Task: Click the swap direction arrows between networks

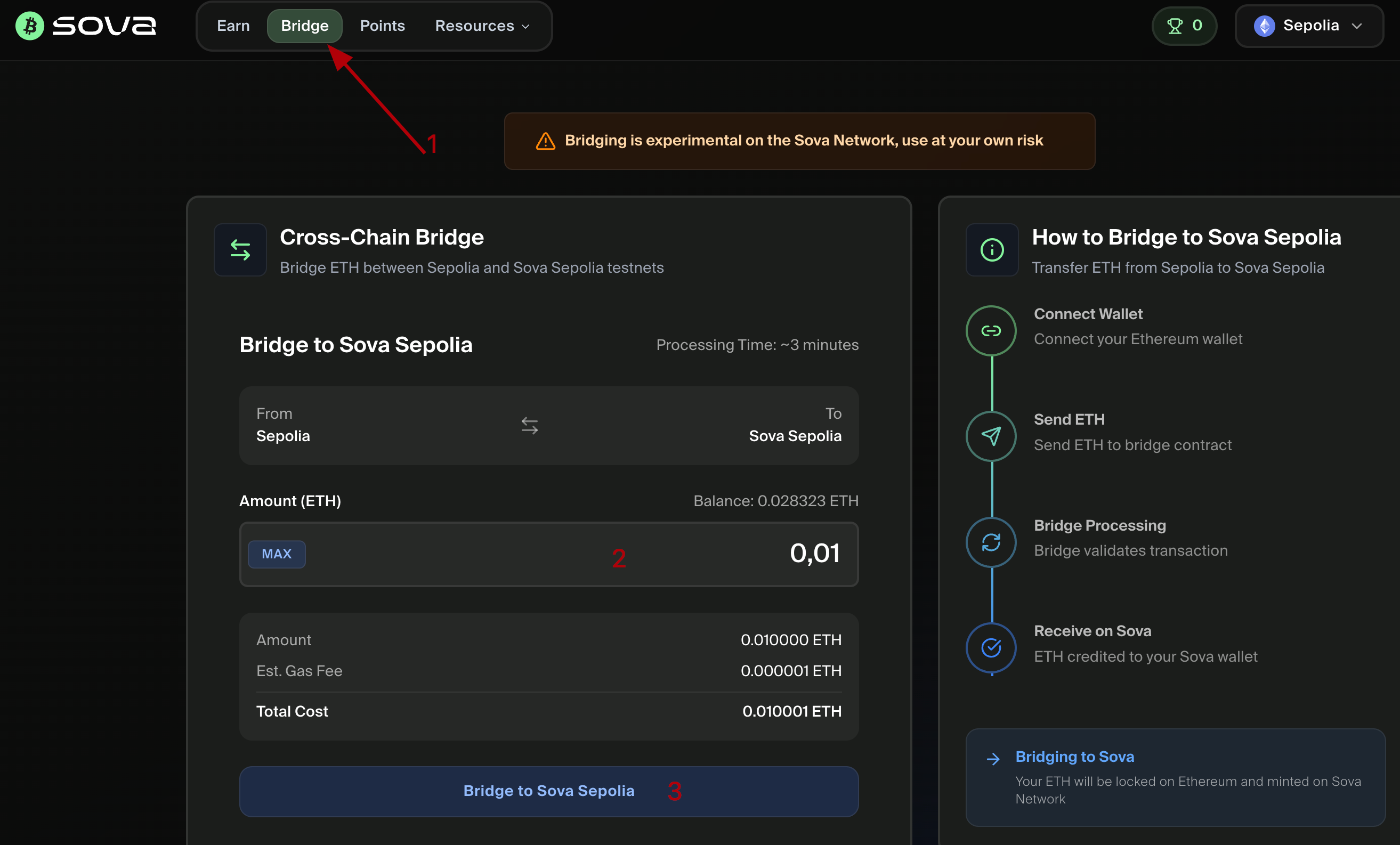Action: point(530,425)
